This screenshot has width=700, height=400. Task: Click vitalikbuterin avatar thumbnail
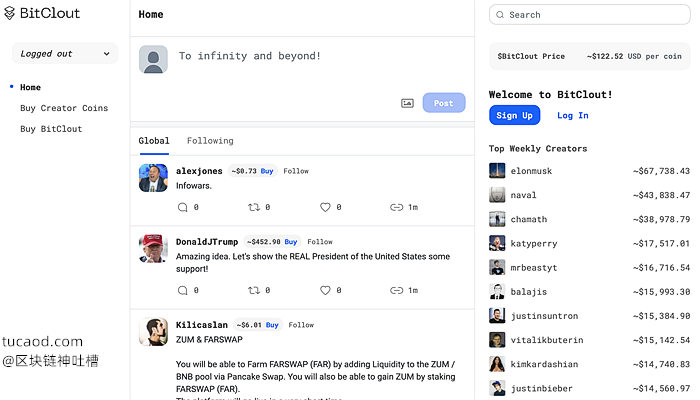497,340
